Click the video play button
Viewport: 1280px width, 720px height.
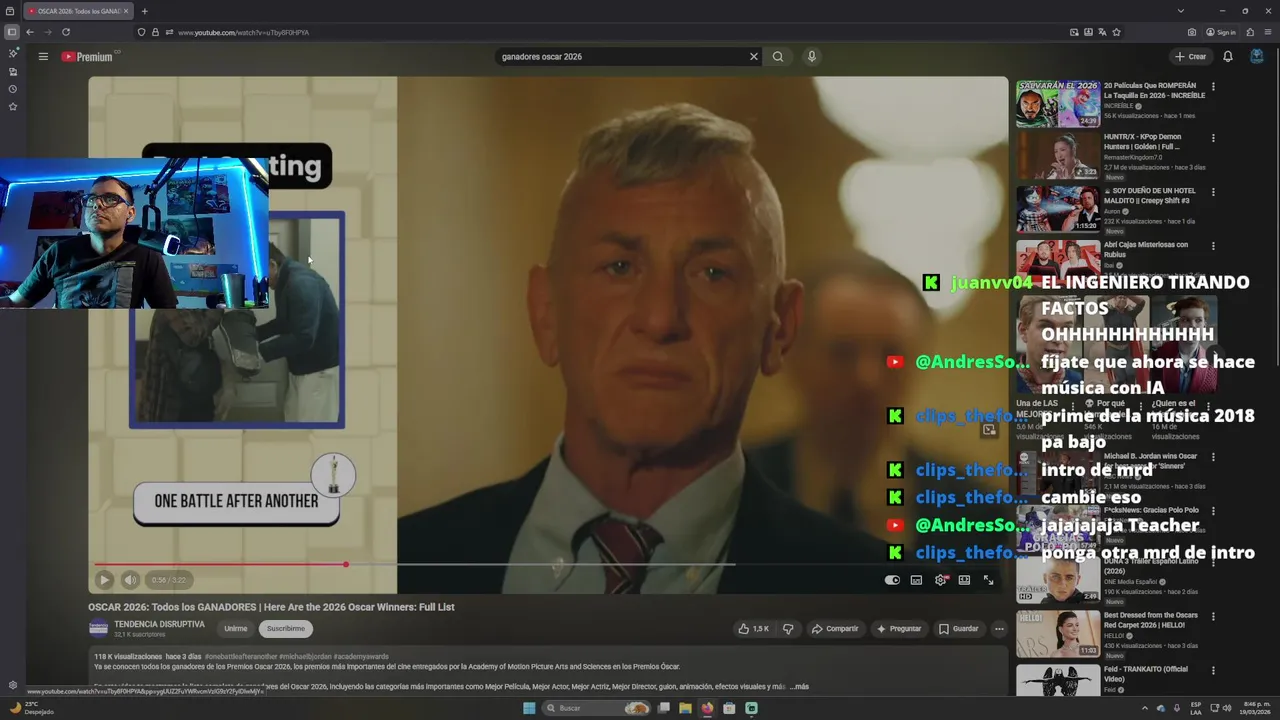[x=104, y=580]
